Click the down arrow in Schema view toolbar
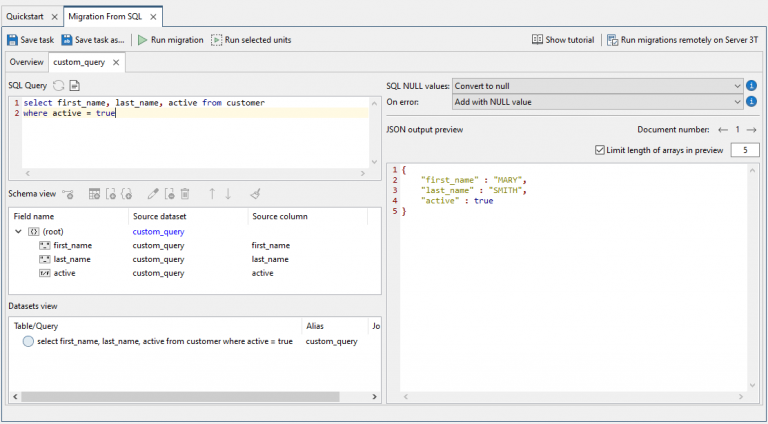 pyautogui.click(x=228, y=194)
